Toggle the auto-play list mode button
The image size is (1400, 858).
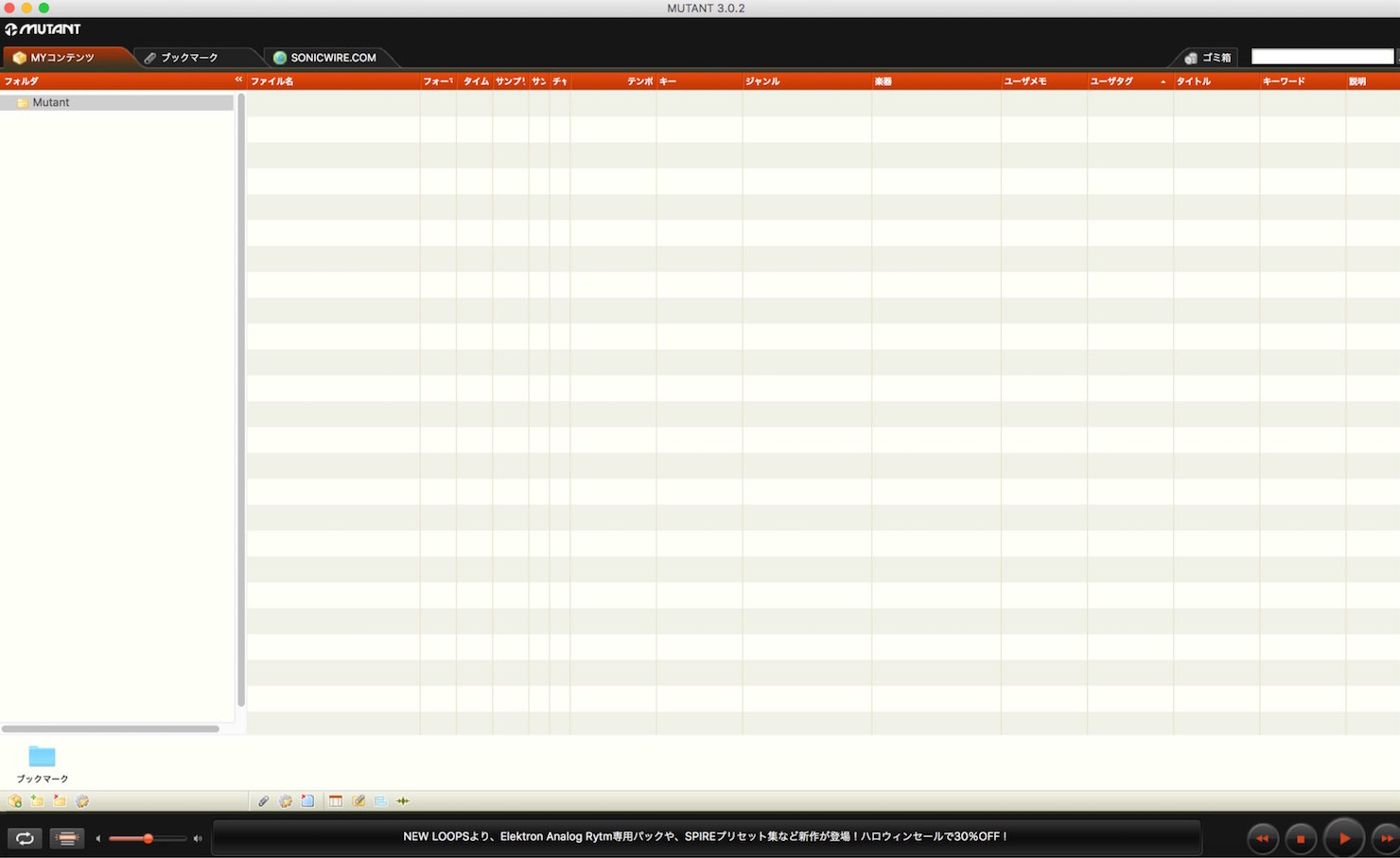click(66, 838)
